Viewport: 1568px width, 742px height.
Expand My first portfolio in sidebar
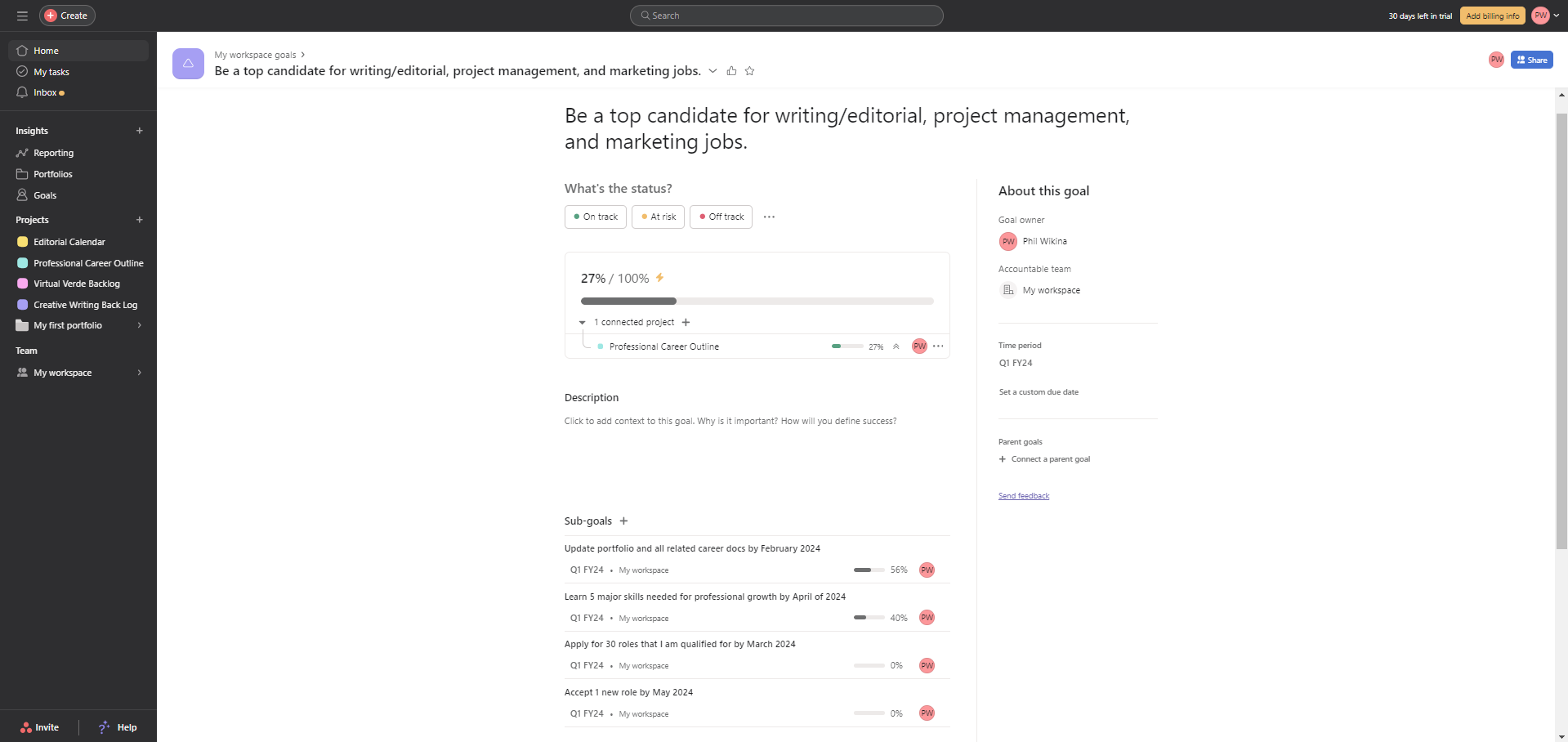[140, 325]
